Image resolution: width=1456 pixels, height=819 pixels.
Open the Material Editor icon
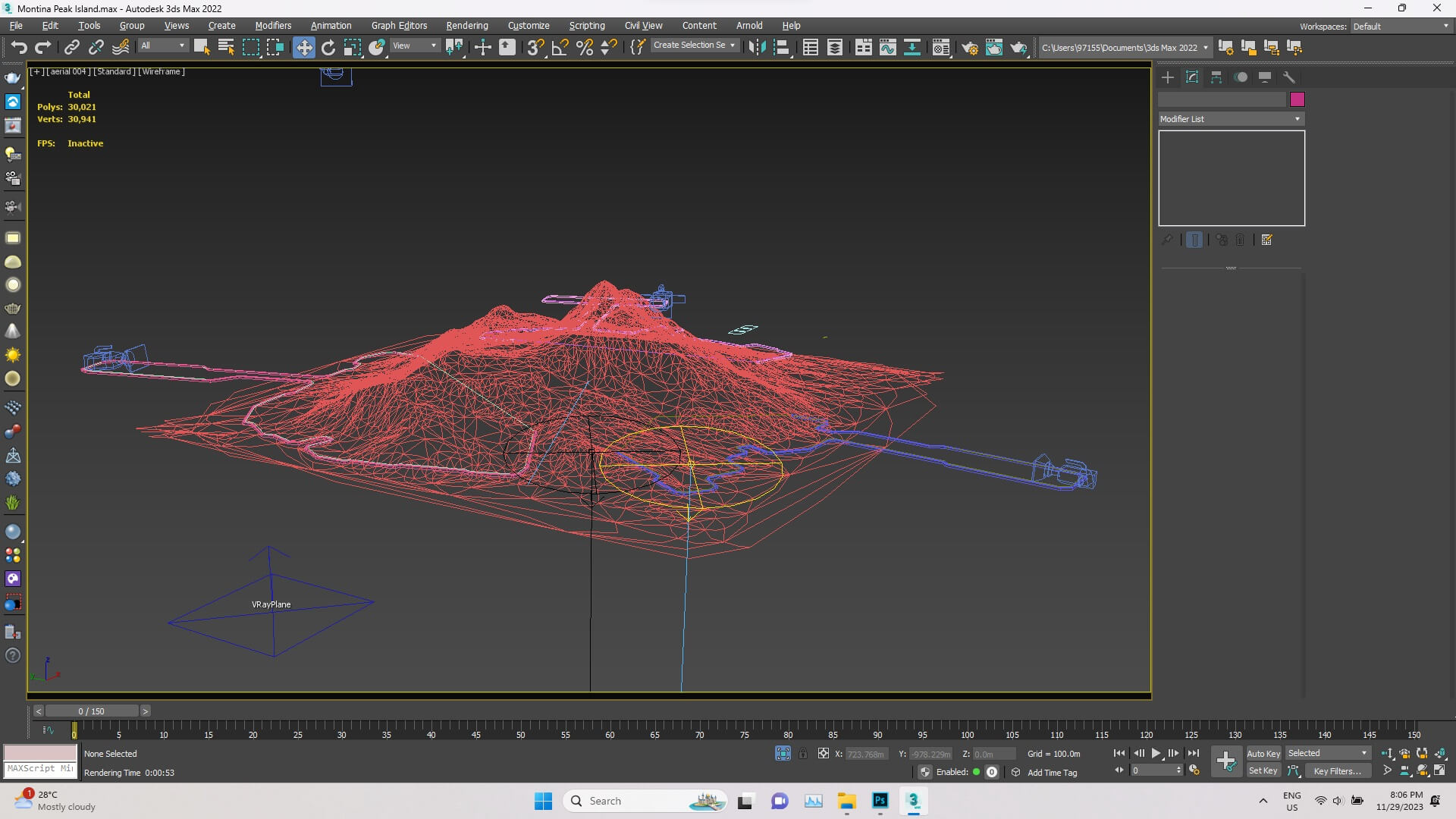tap(941, 48)
